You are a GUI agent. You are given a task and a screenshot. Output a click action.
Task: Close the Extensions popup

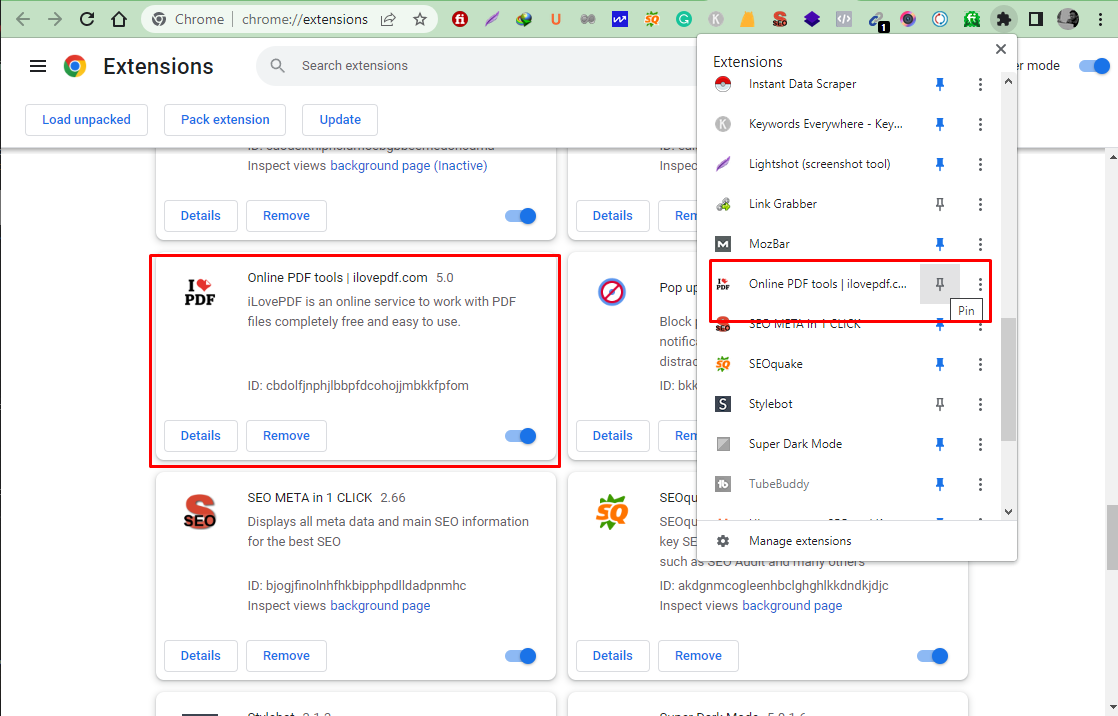[x=1001, y=48]
